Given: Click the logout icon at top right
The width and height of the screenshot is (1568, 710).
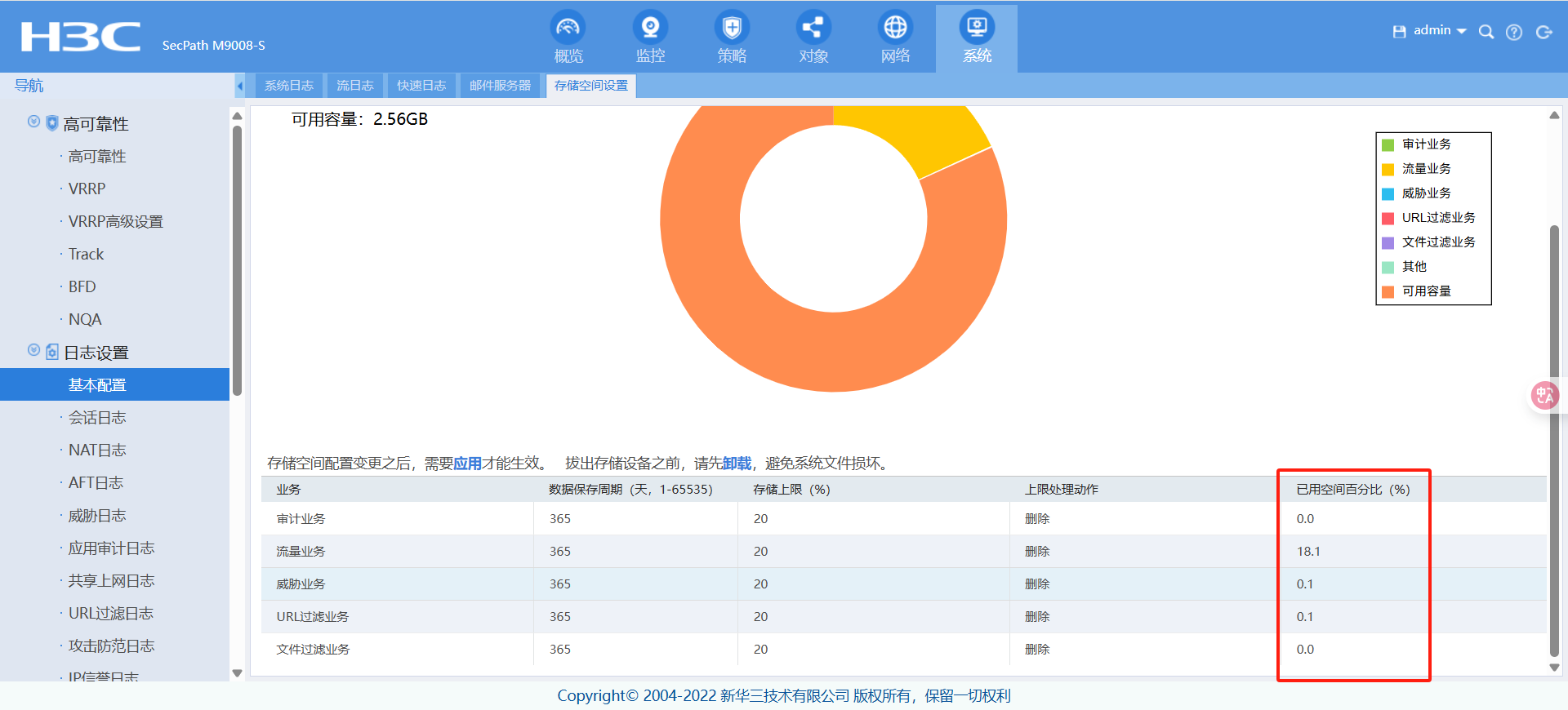Looking at the screenshot, I should coord(1543,32).
